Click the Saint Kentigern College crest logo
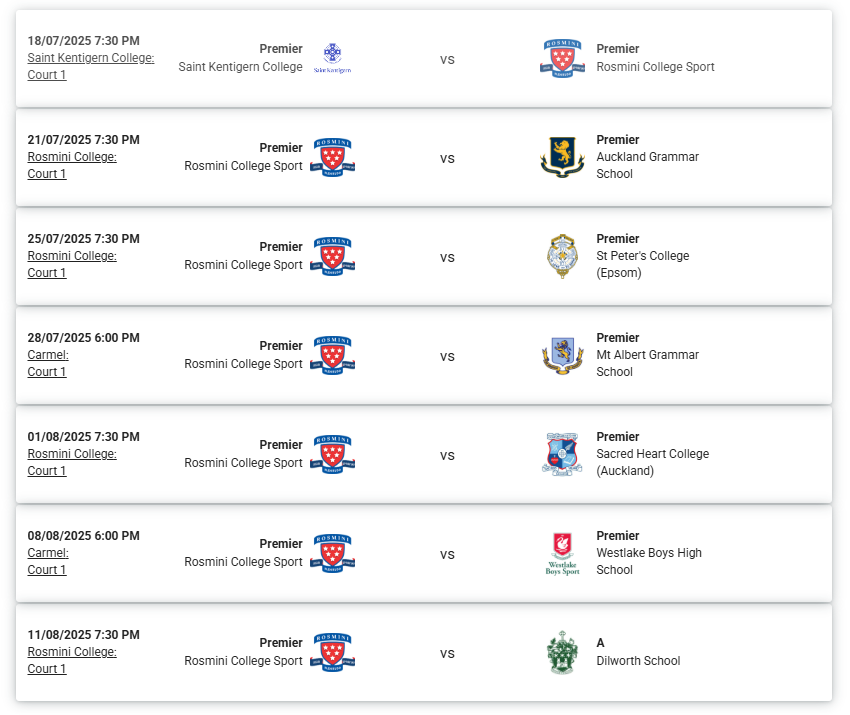Screen dimensions: 850x715 (x=332, y=58)
